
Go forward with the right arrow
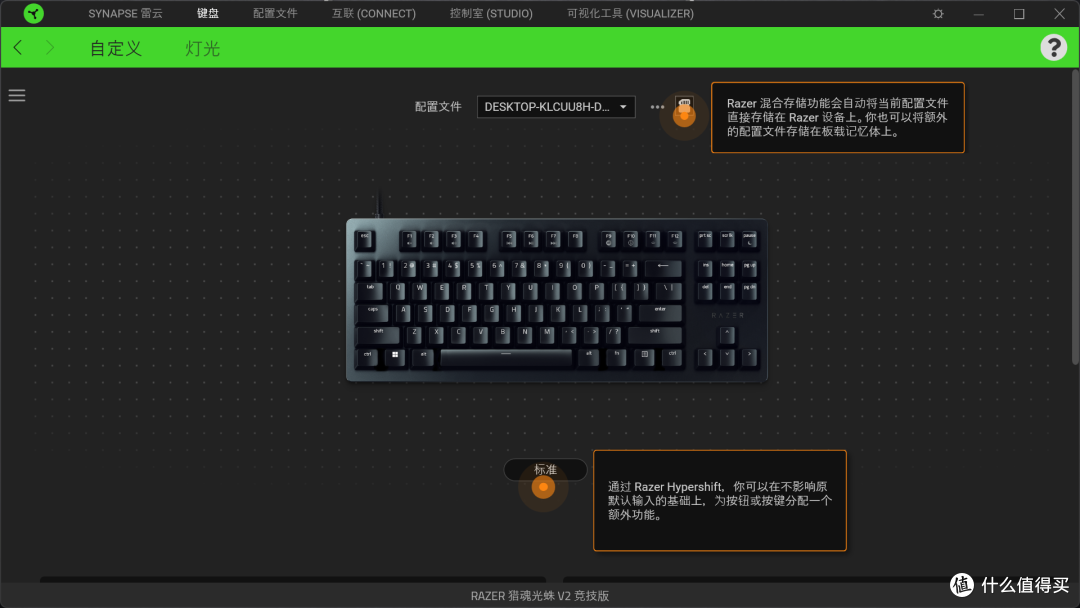click(x=50, y=48)
